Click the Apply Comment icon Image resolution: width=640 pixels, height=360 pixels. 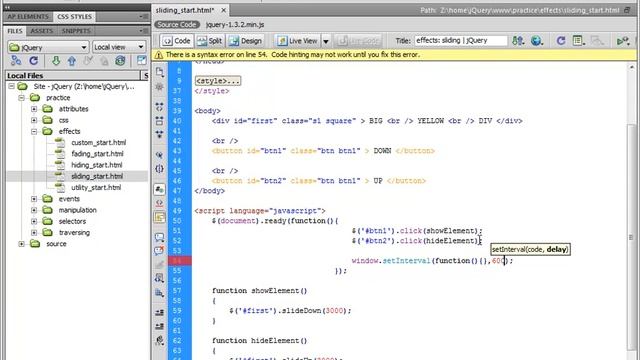[x=160, y=237]
